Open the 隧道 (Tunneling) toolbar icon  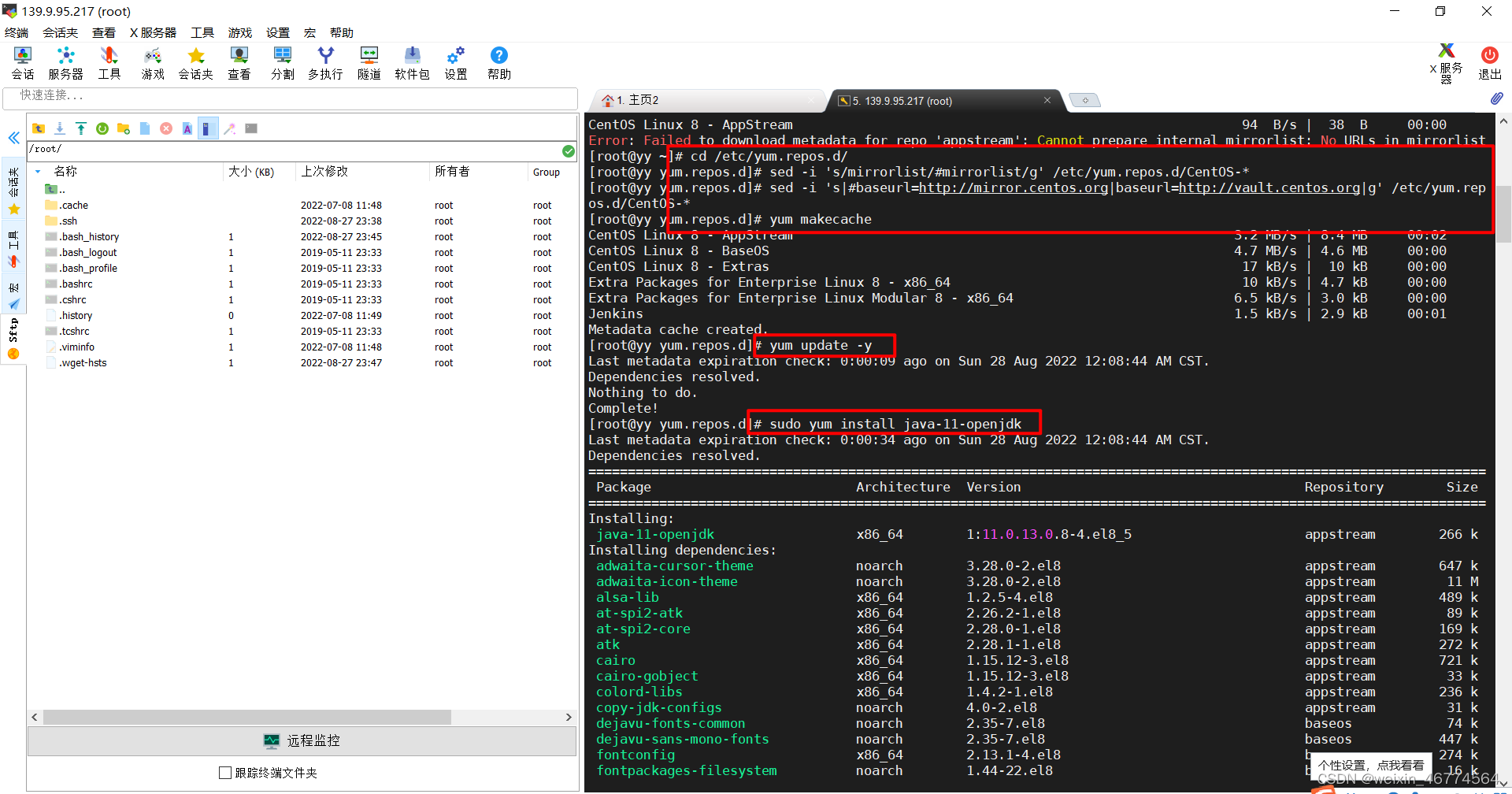[369, 63]
